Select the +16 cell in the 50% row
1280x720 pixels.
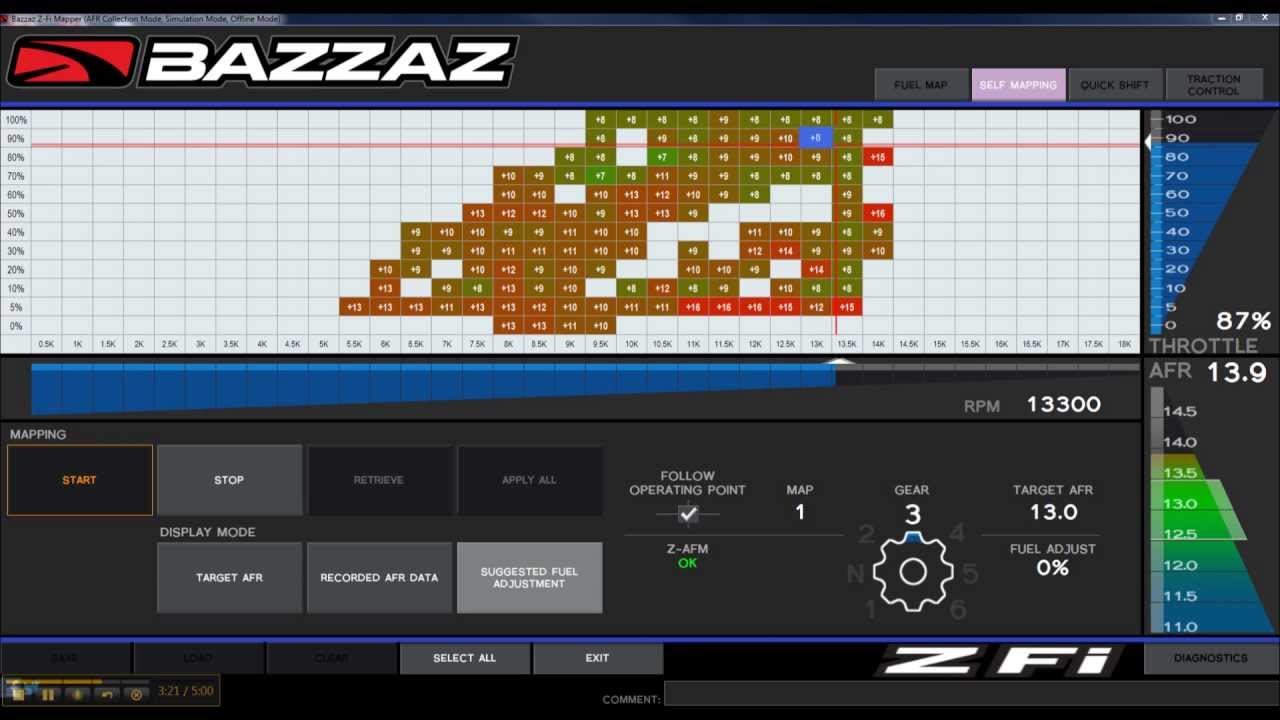(877, 213)
